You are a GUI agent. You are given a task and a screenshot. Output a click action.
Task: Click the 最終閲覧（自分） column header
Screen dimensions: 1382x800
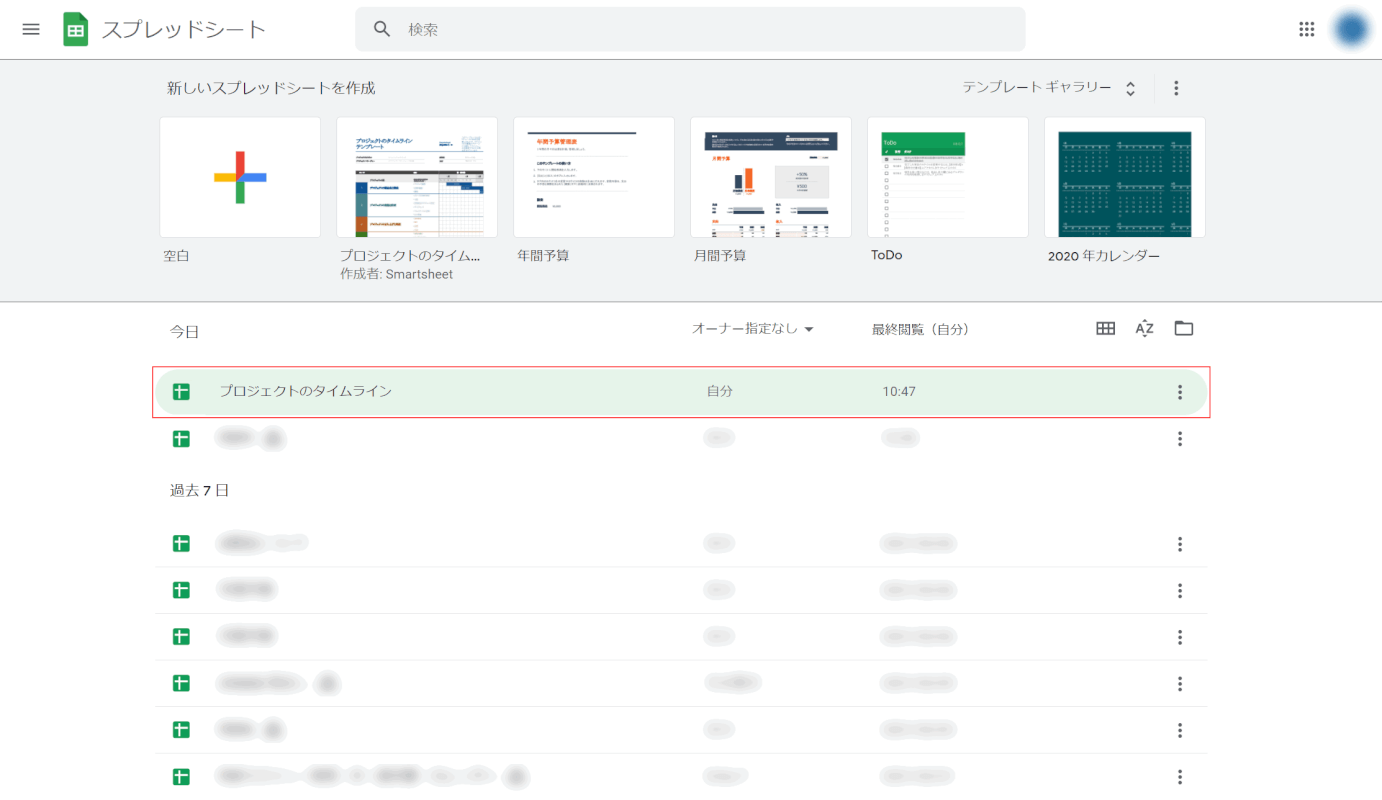(x=920, y=329)
